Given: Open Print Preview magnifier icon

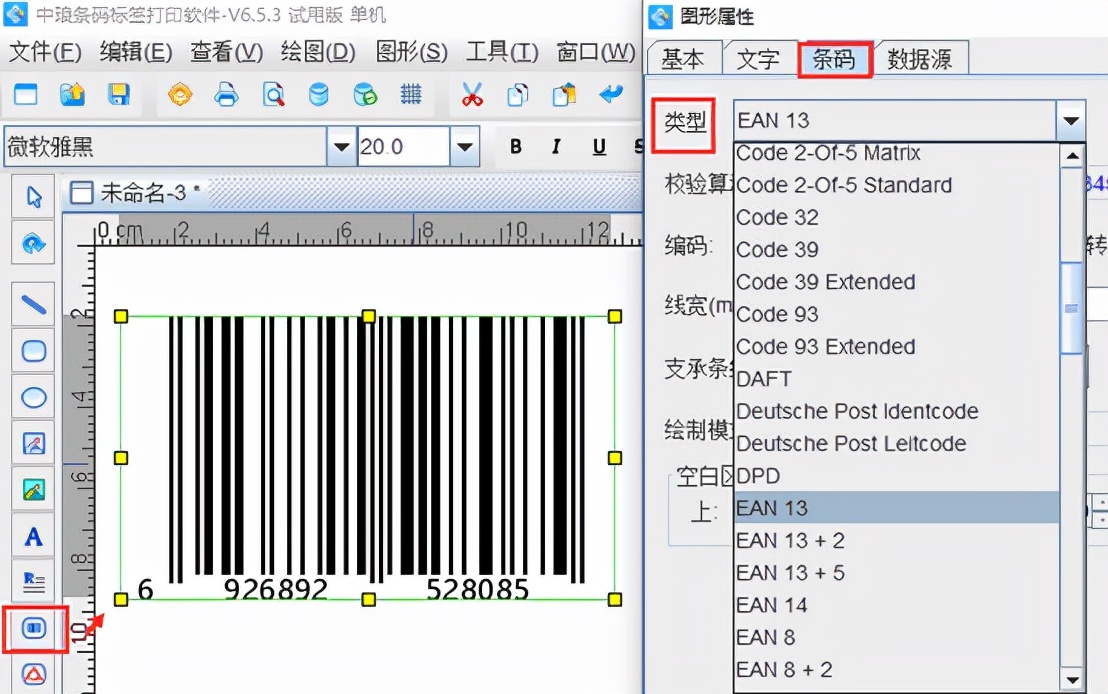Looking at the screenshot, I should click(x=273, y=94).
